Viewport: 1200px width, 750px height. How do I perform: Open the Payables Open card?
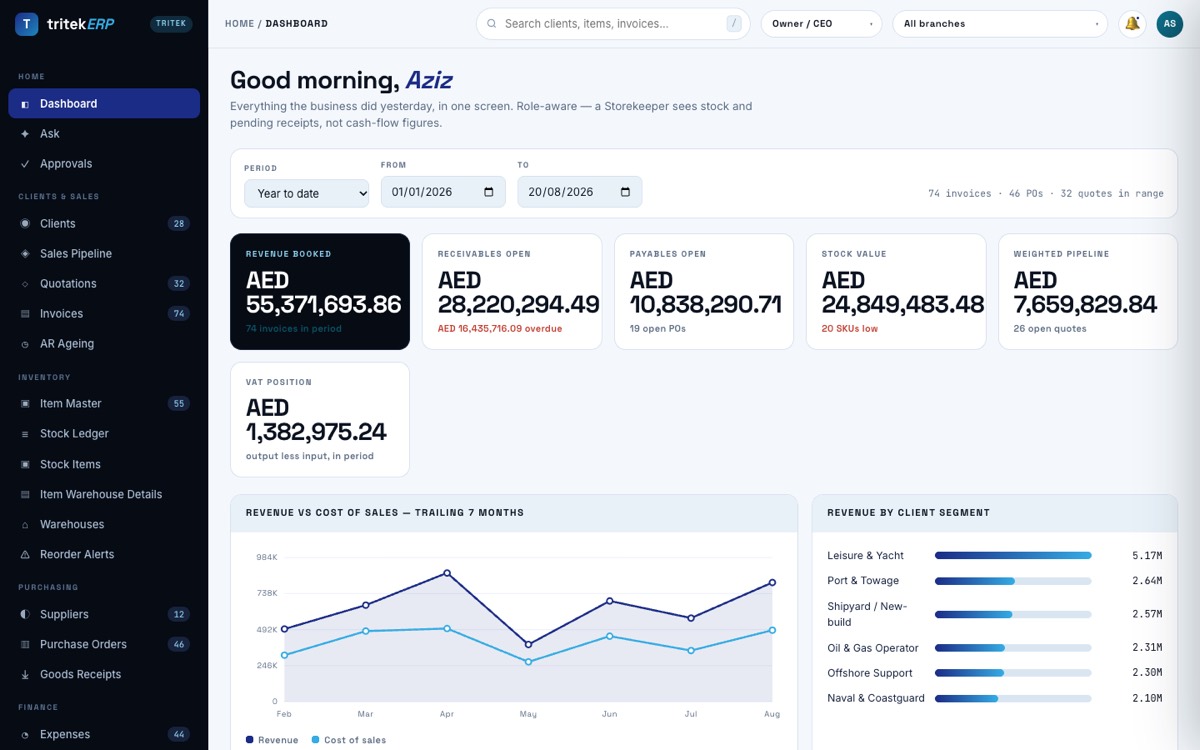pos(704,292)
